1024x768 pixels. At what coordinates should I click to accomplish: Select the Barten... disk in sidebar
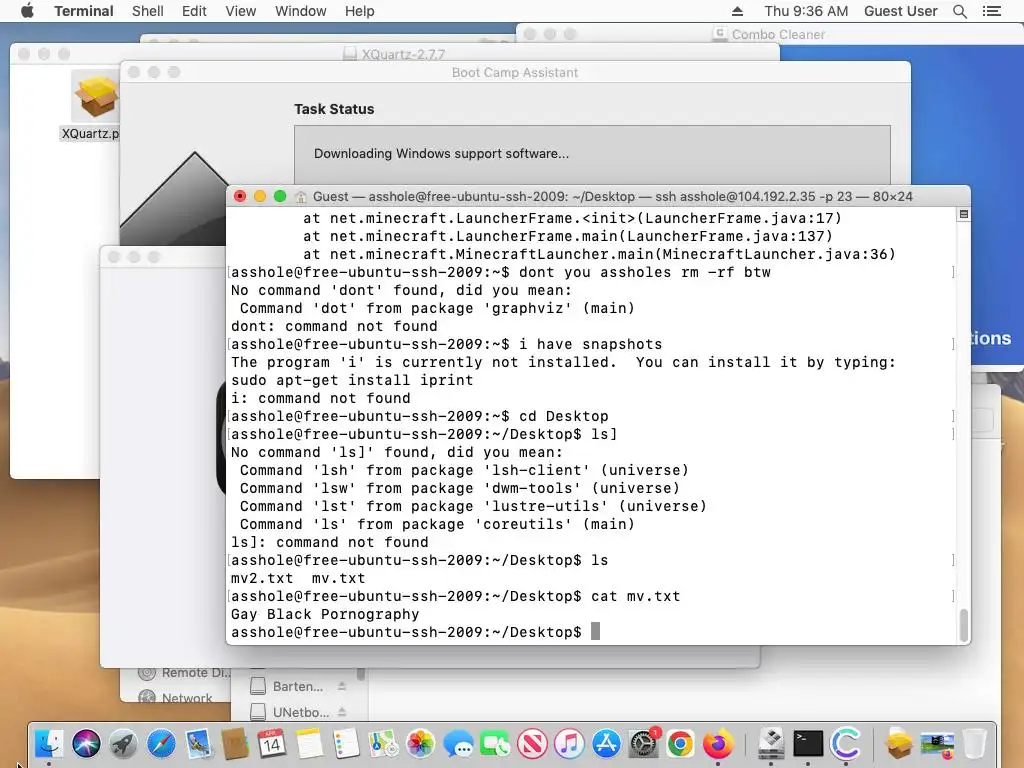pos(298,686)
